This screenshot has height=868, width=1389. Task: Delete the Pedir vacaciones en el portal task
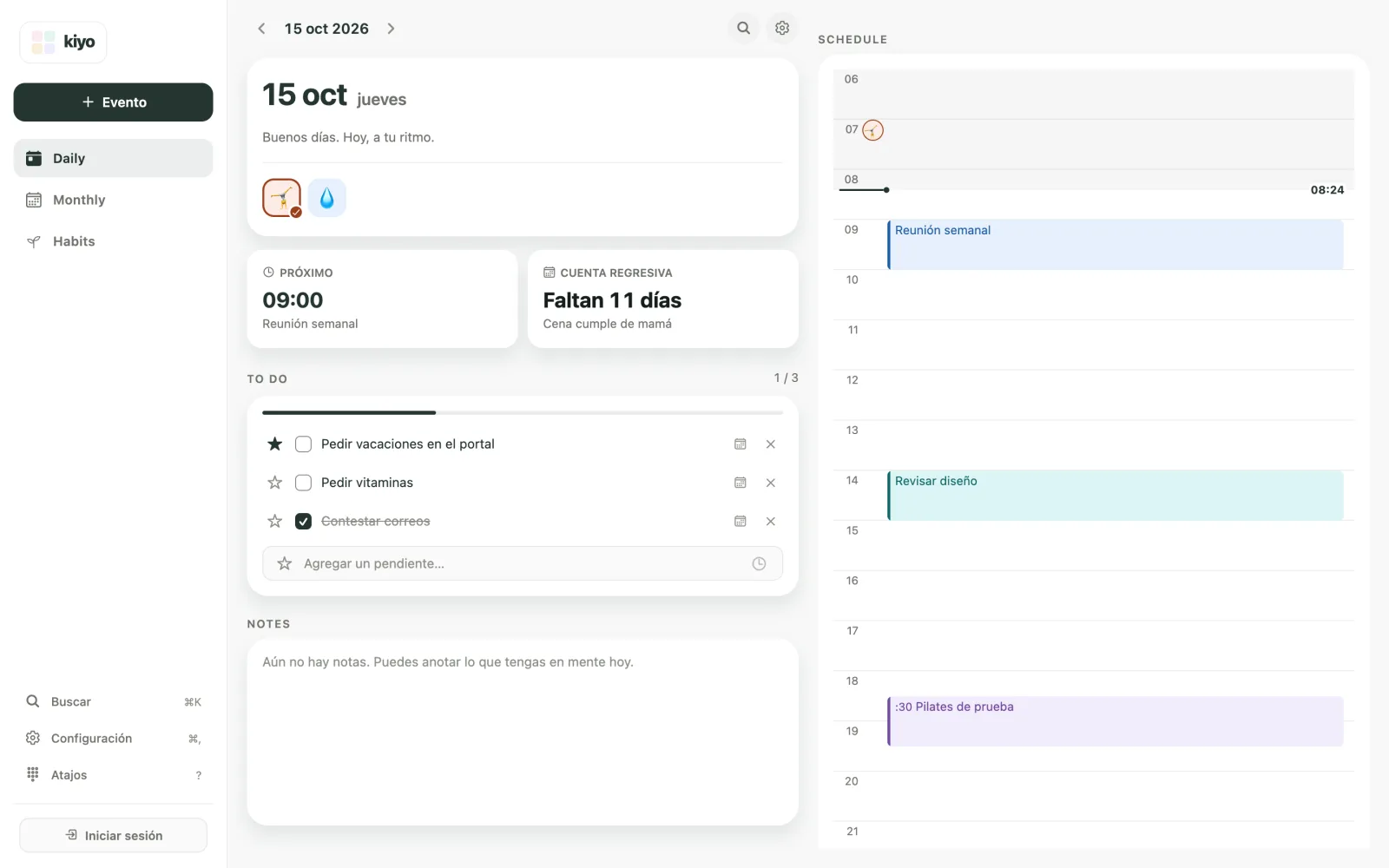pyautogui.click(x=771, y=444)
